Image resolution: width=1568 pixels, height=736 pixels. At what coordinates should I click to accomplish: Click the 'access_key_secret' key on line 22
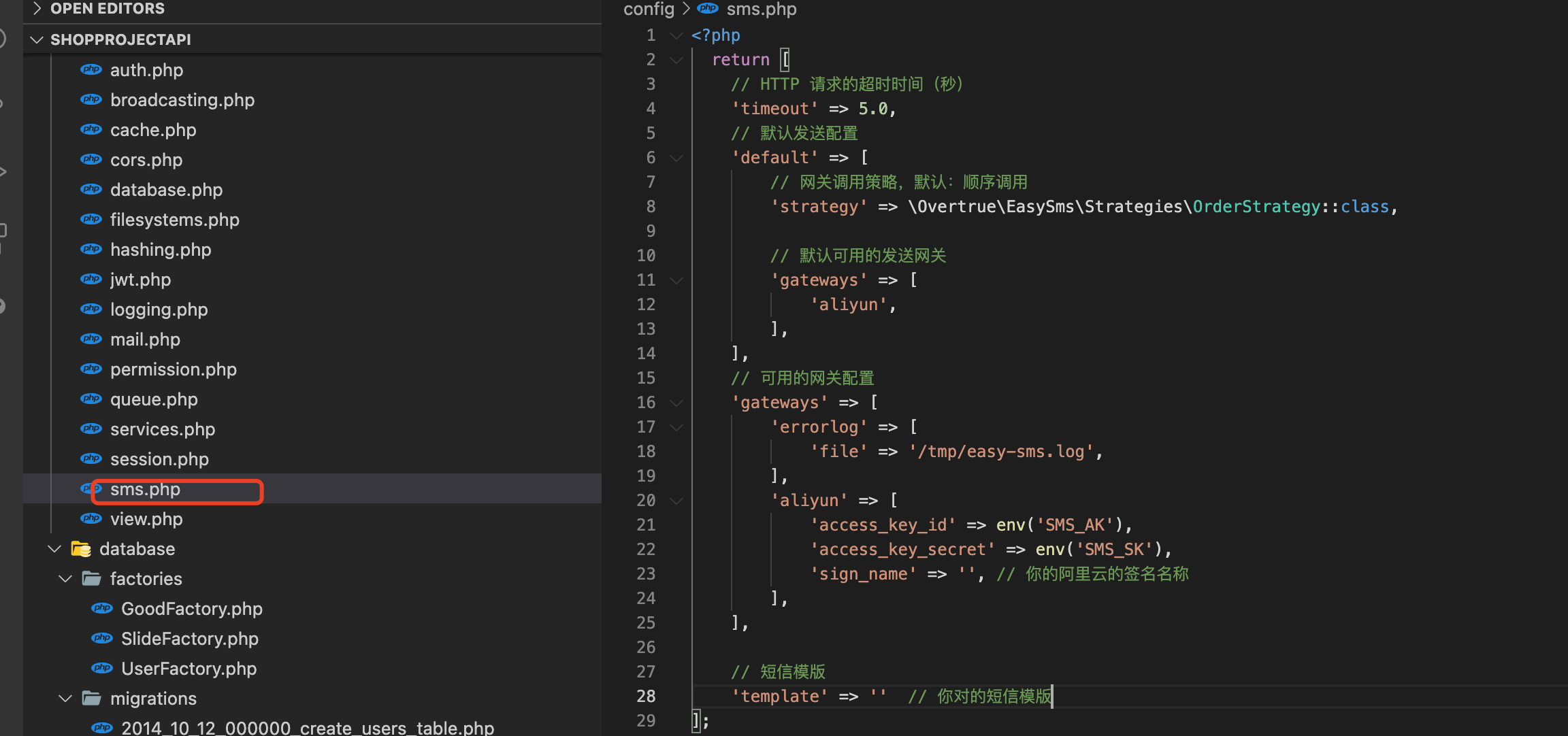[902, 550]
